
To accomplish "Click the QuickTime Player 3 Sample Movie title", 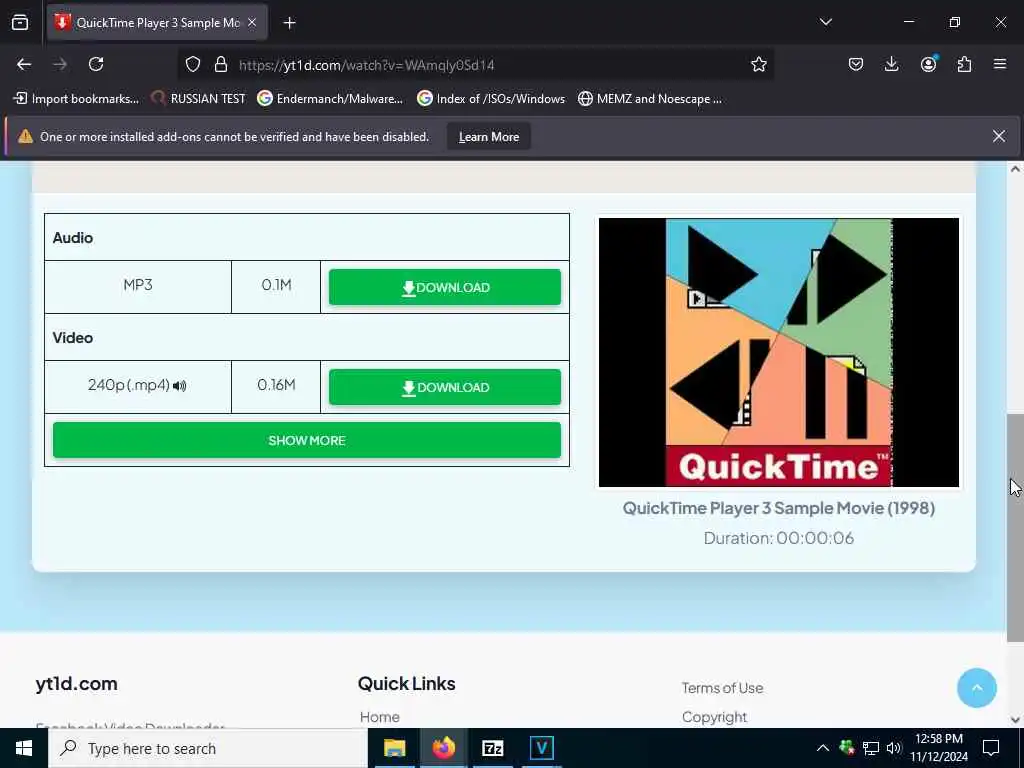I will point(778,508).
